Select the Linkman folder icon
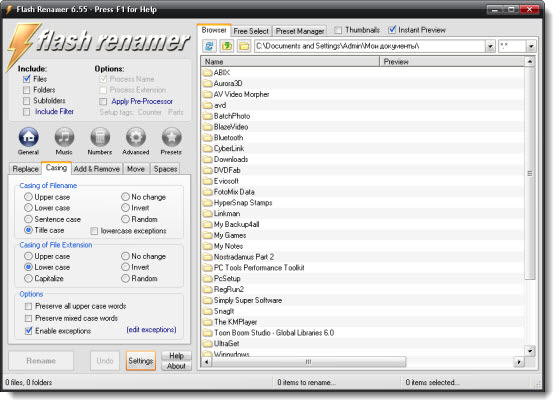Image resolution: width=560 pixels, height=407 pixels. 208,213
